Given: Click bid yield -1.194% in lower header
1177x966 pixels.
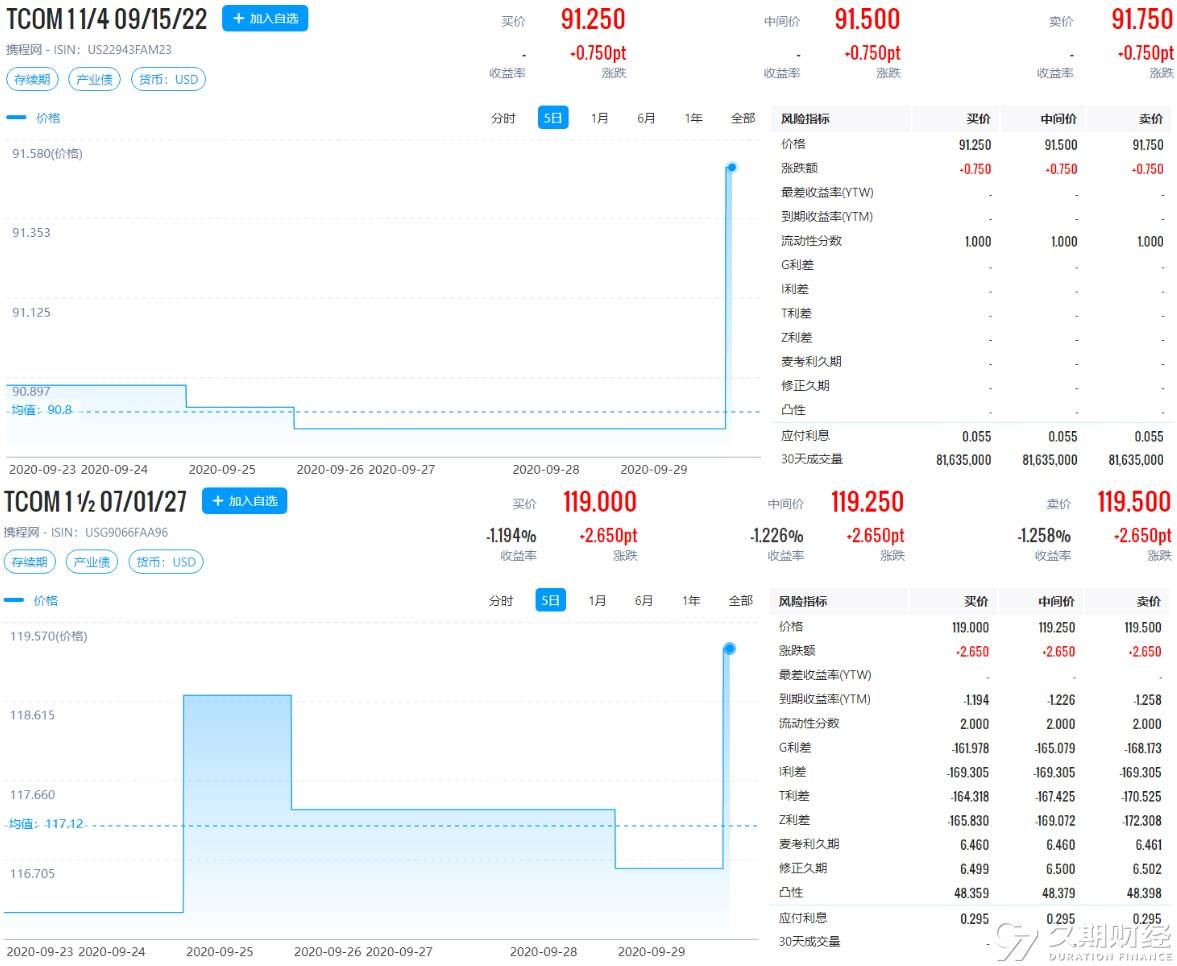Looking at the screenshot, I should (510, 536).
